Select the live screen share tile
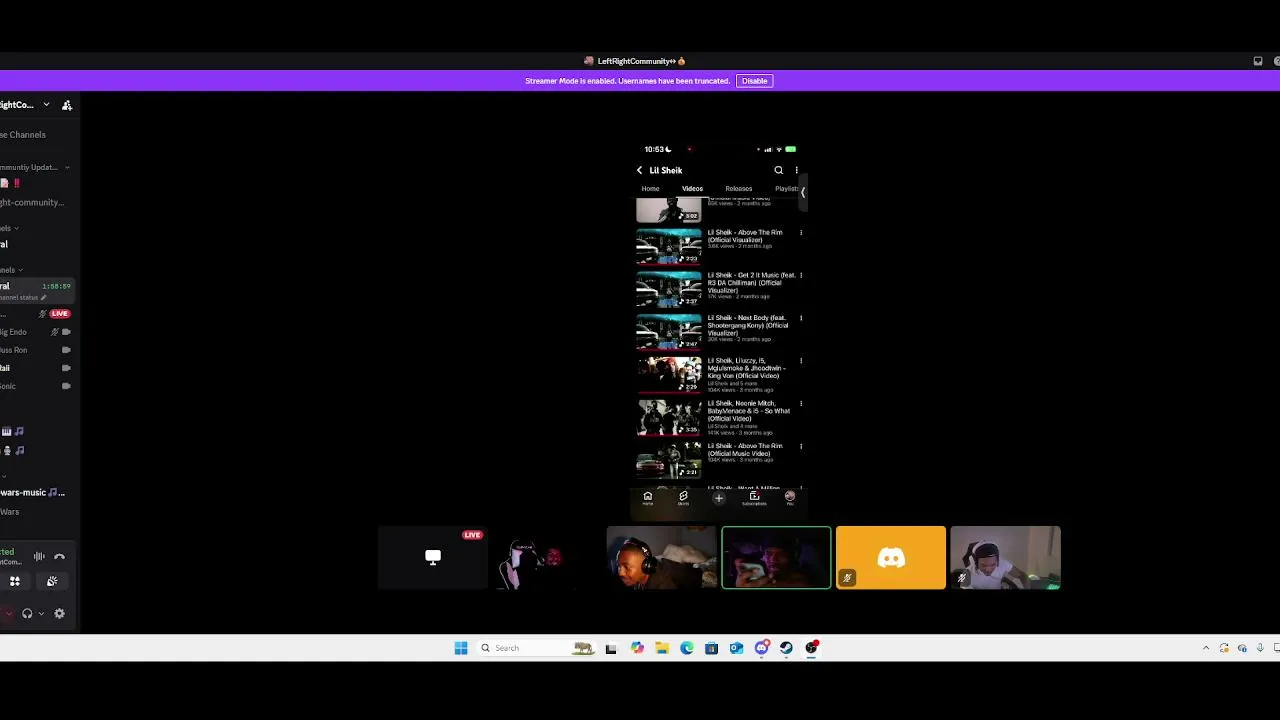The height and width of the screenshot is (720, 1280). 433,558
